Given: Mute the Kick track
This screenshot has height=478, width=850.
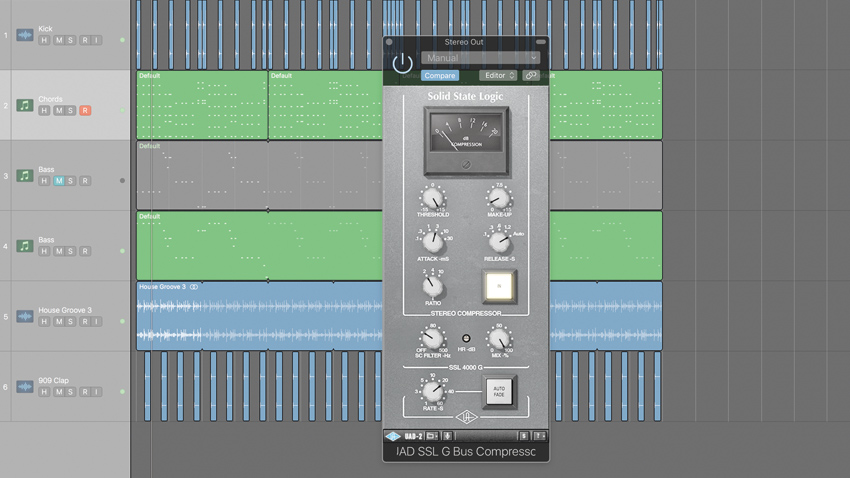Looking at the screenshot, I should (59, 40).
